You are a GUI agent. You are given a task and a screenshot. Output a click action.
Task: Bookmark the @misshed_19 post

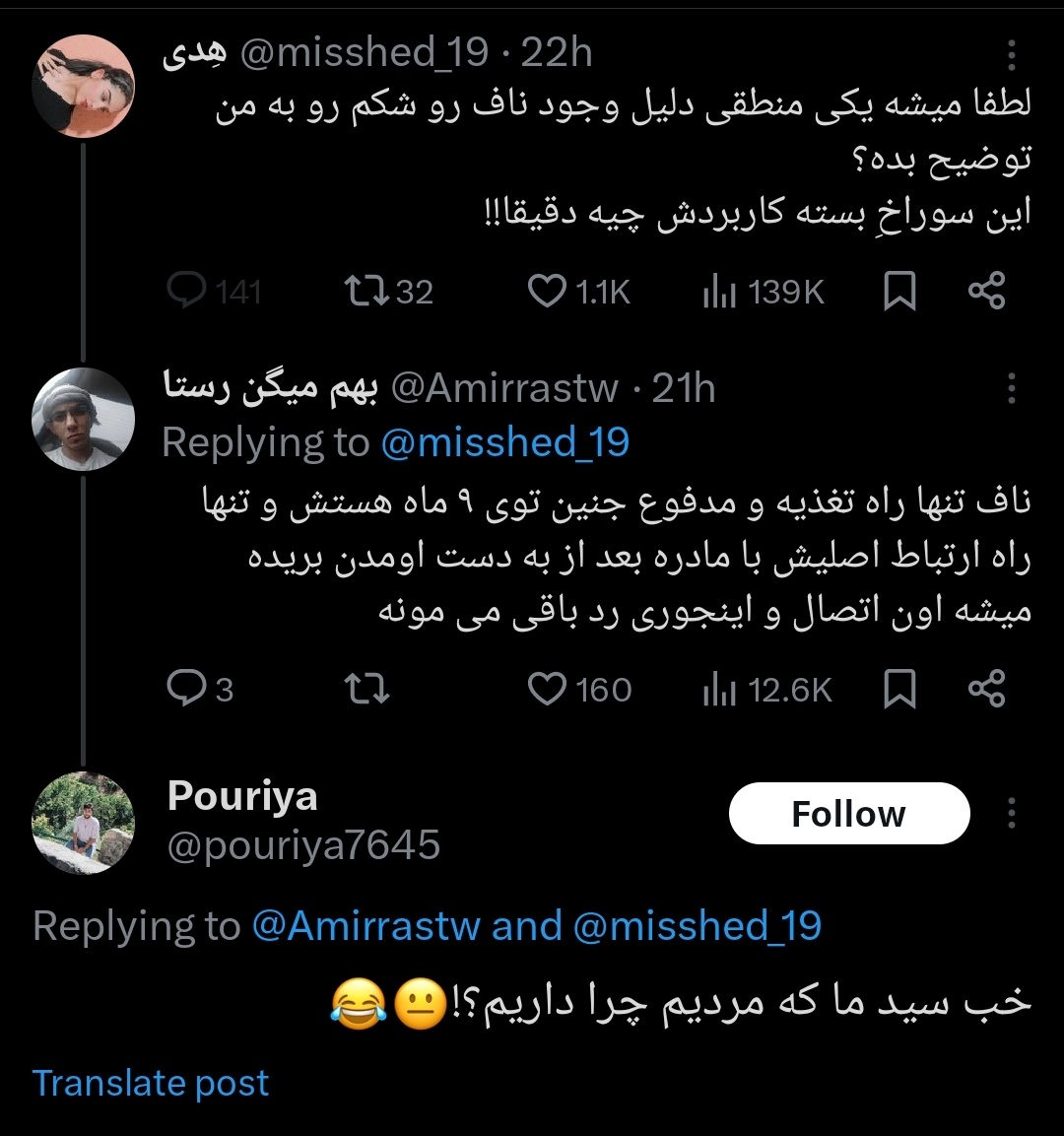click(899, 292)
